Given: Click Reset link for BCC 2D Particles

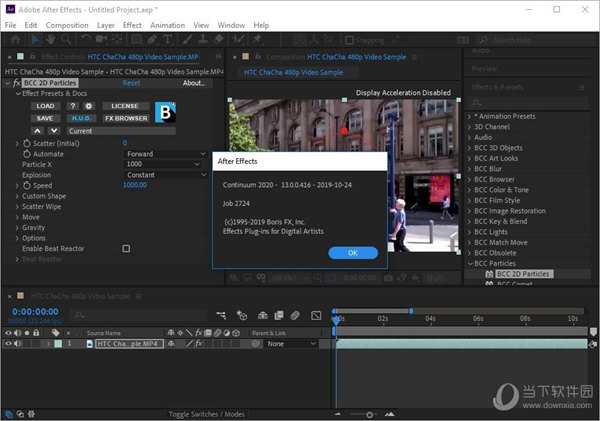Looking at the screenshot, I should coord(131,83).
